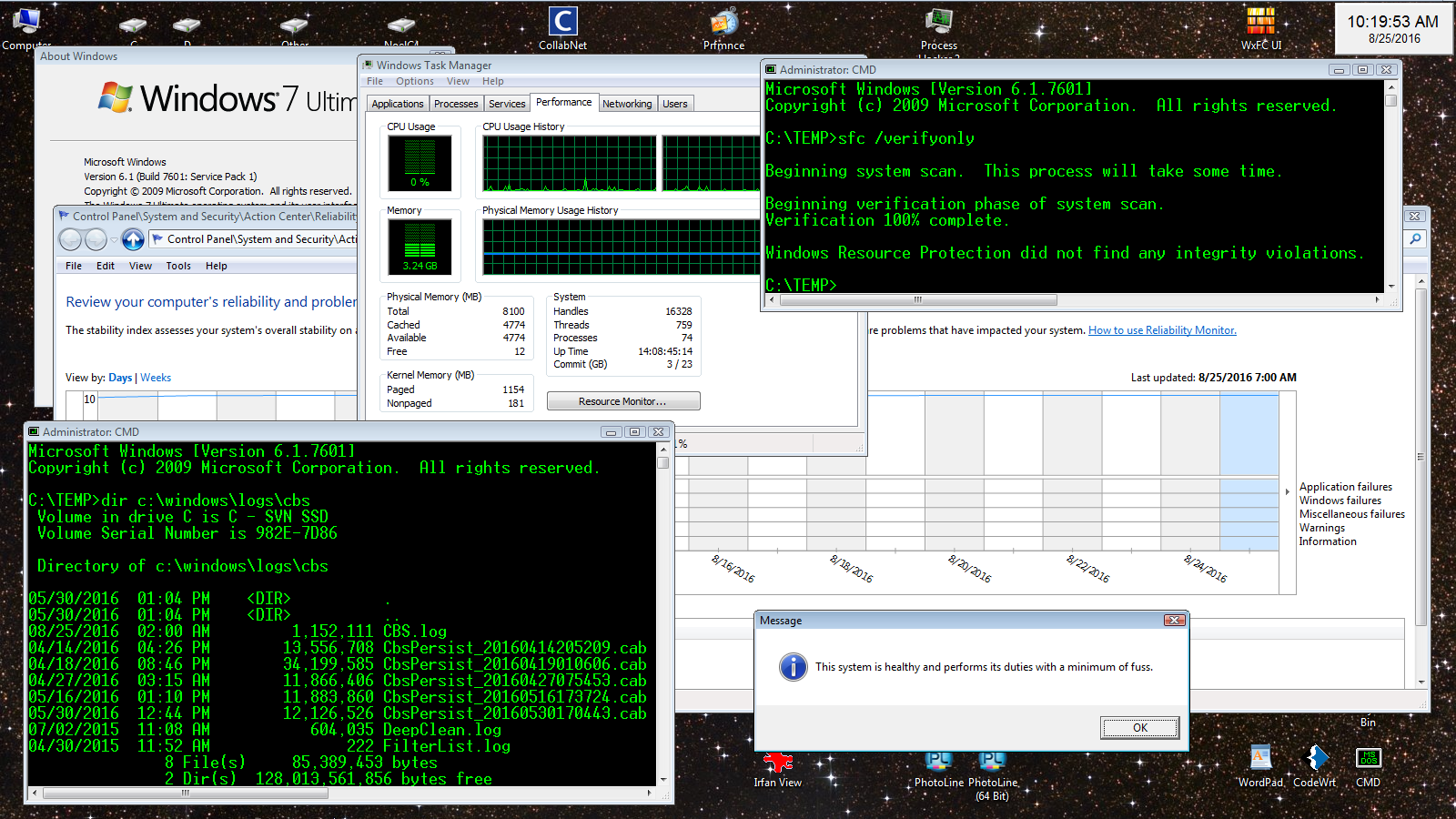1456x819 pixels.
Task: Open the Process Hacker desktop icon
Action: (939, 29)
